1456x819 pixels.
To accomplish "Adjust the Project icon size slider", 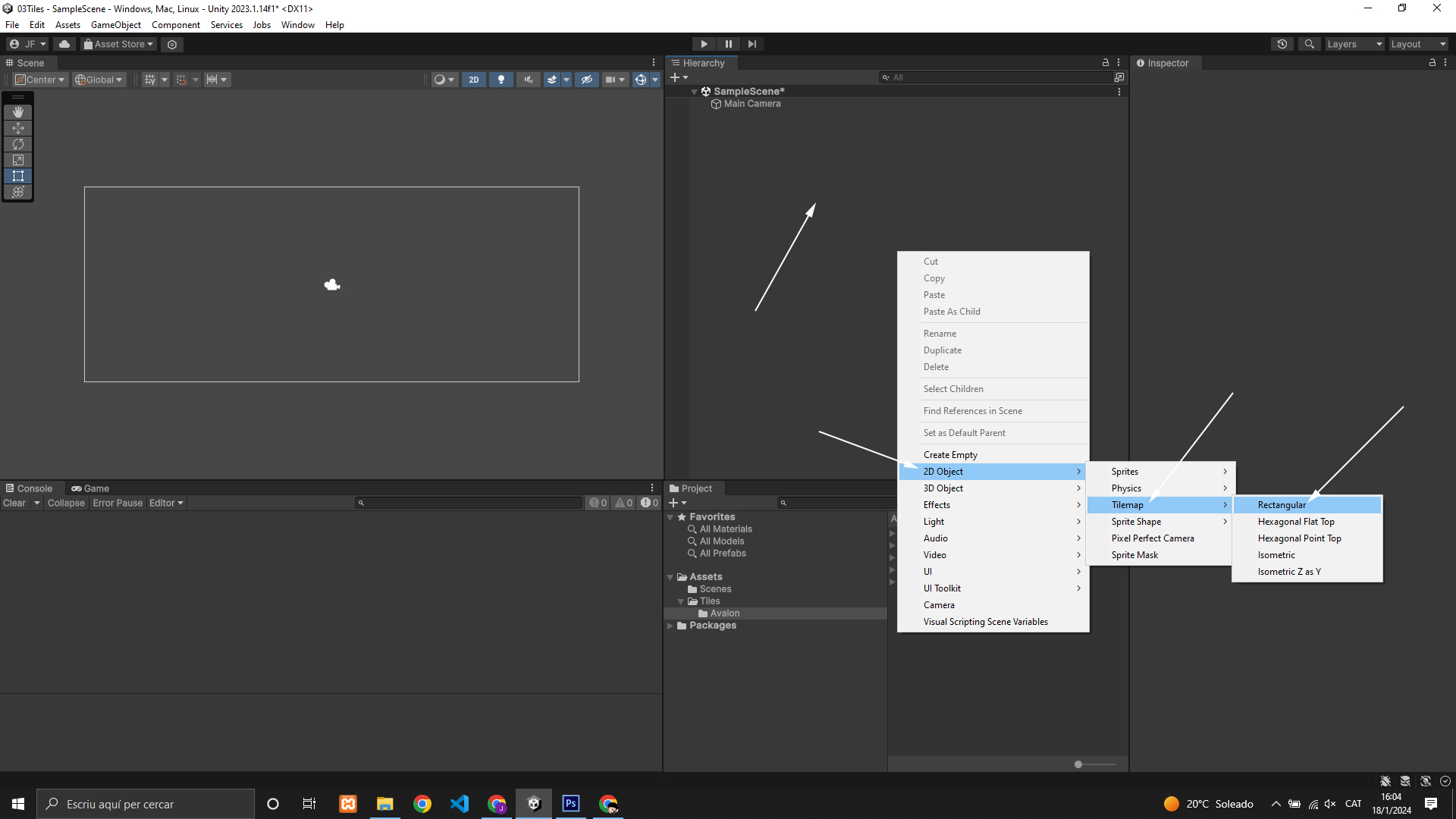I will pos(1079,764).
